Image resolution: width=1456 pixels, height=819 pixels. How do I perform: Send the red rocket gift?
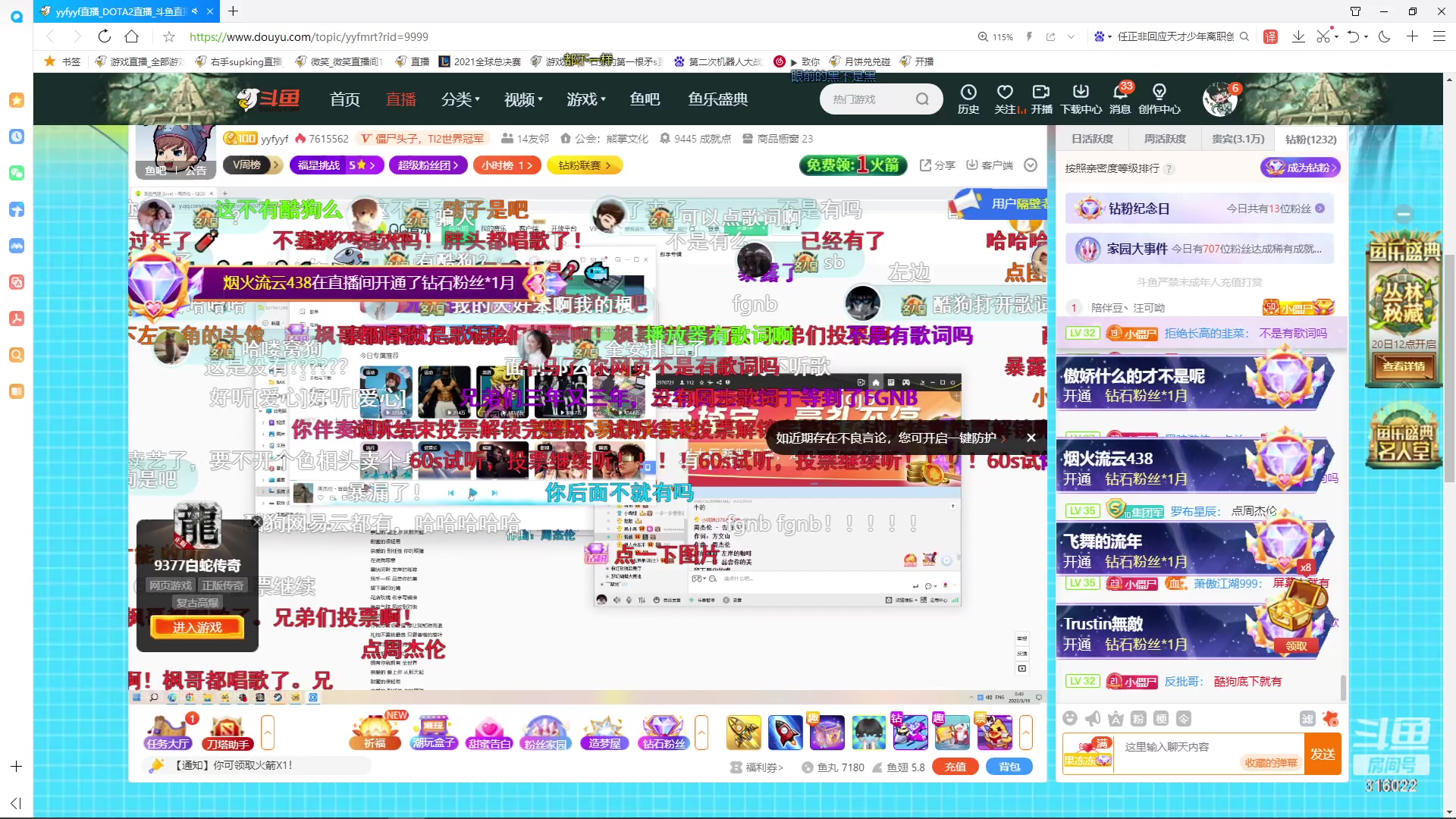point(786,733)
